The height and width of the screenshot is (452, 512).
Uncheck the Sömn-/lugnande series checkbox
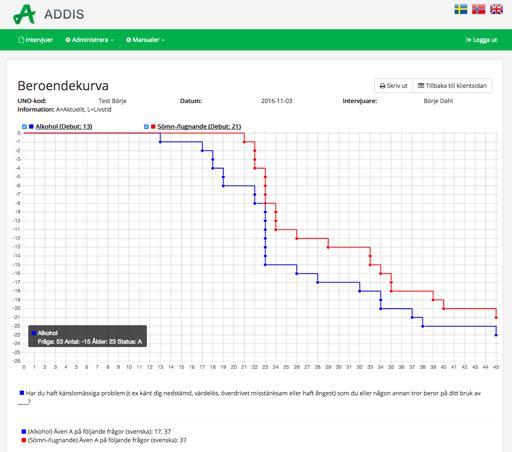pyautogui.click(x=146, y=127)
